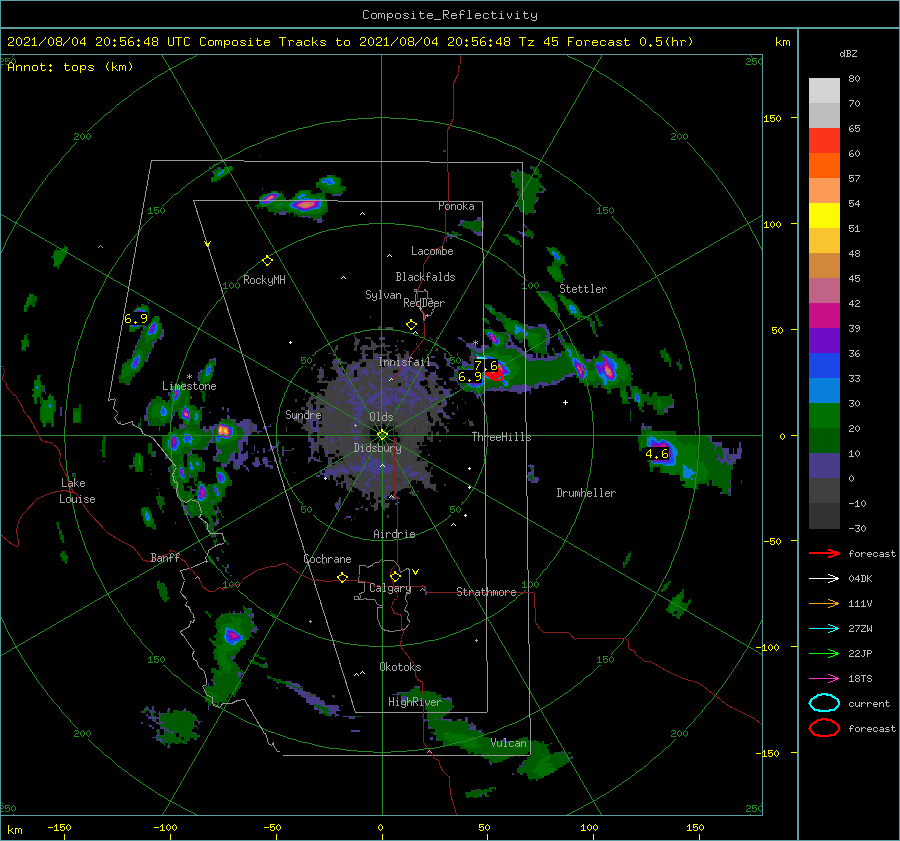This screenshot has width=900, height=841.
Task: Click the cyan 'current' ellipse legend icon
Action: coord(824,703)
